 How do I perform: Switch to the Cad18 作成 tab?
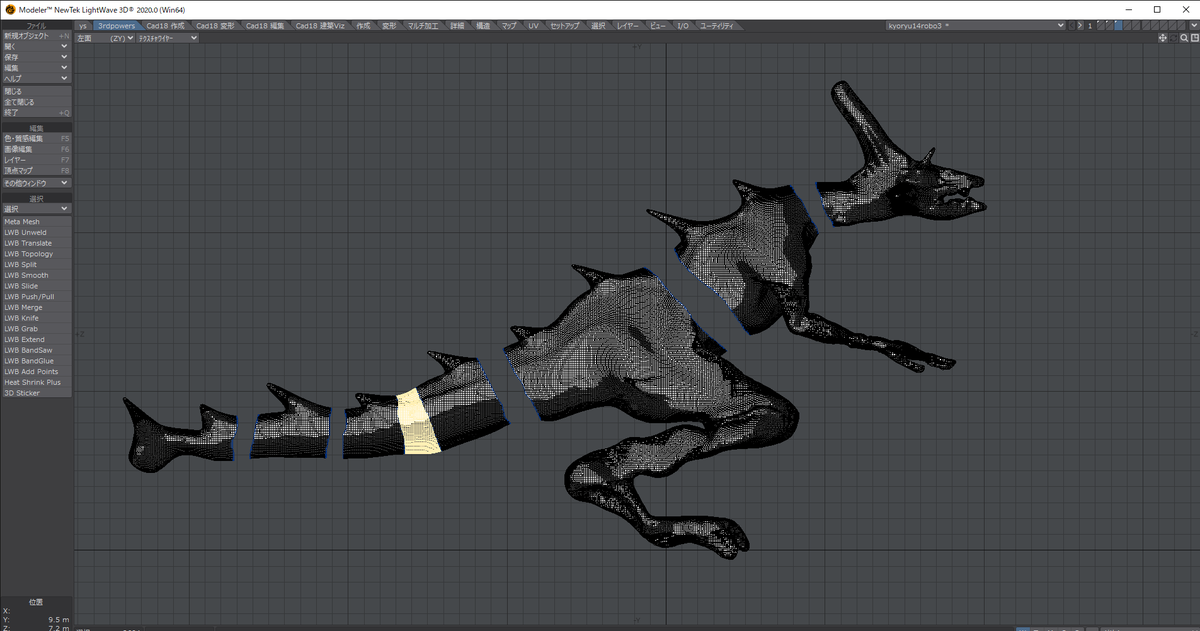166,25
